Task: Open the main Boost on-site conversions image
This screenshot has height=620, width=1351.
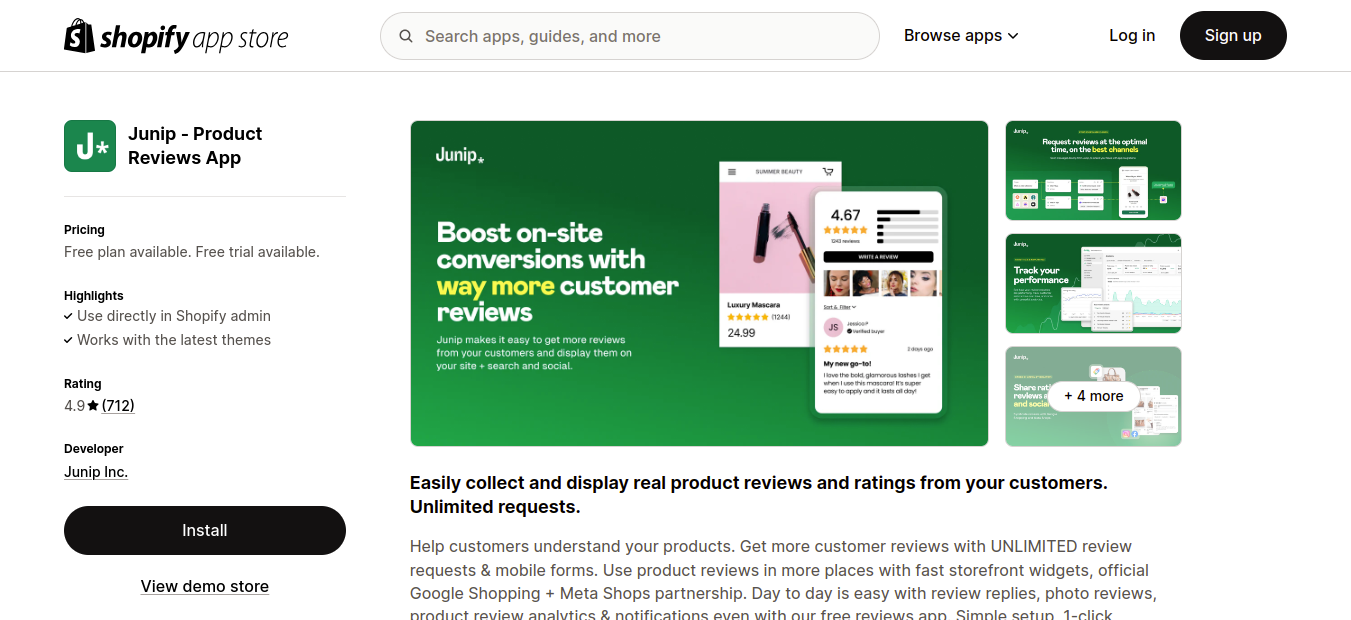Action: click(699, 283)
